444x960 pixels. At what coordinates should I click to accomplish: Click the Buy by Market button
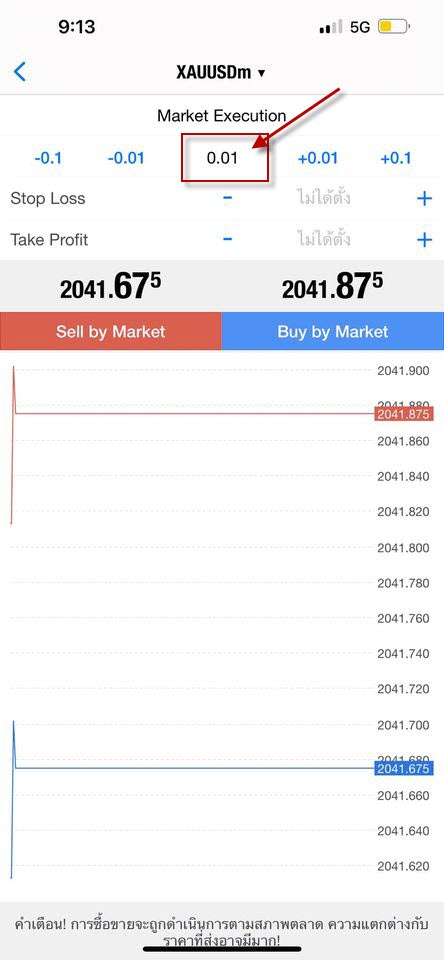[333, 331]
